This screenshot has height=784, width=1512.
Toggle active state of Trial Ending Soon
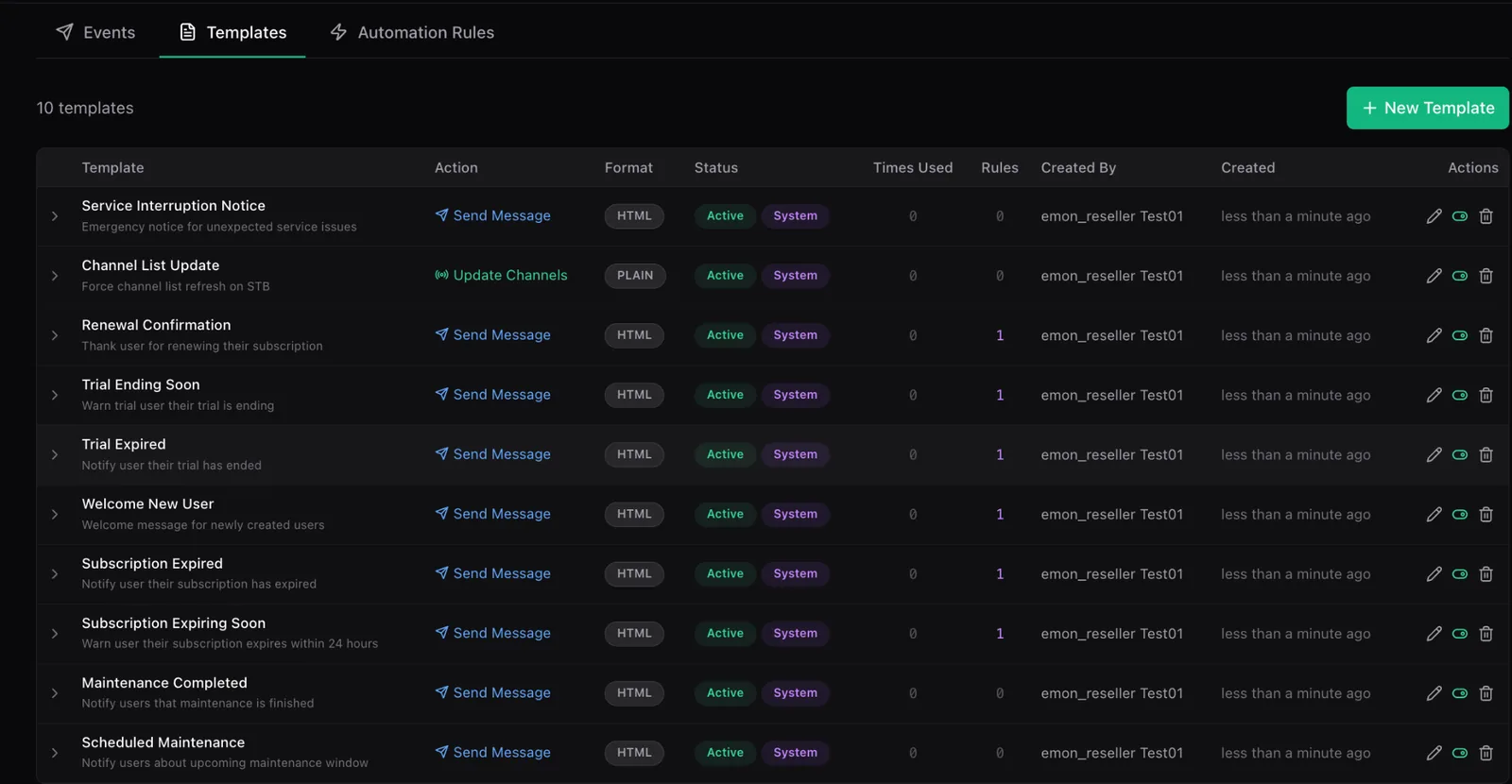tap(1460, 395)
